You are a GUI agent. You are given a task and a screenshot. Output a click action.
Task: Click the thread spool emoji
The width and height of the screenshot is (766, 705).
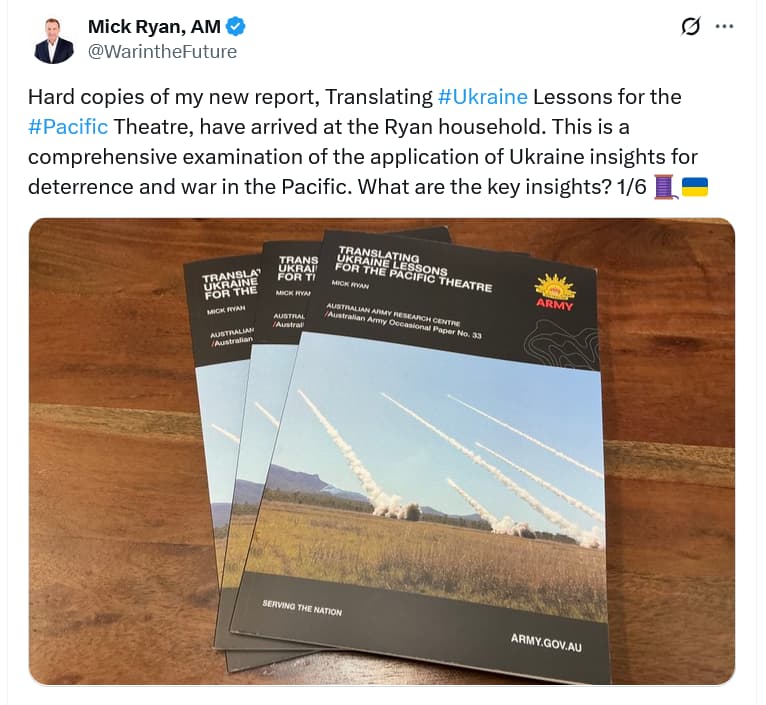pos(666,187)
